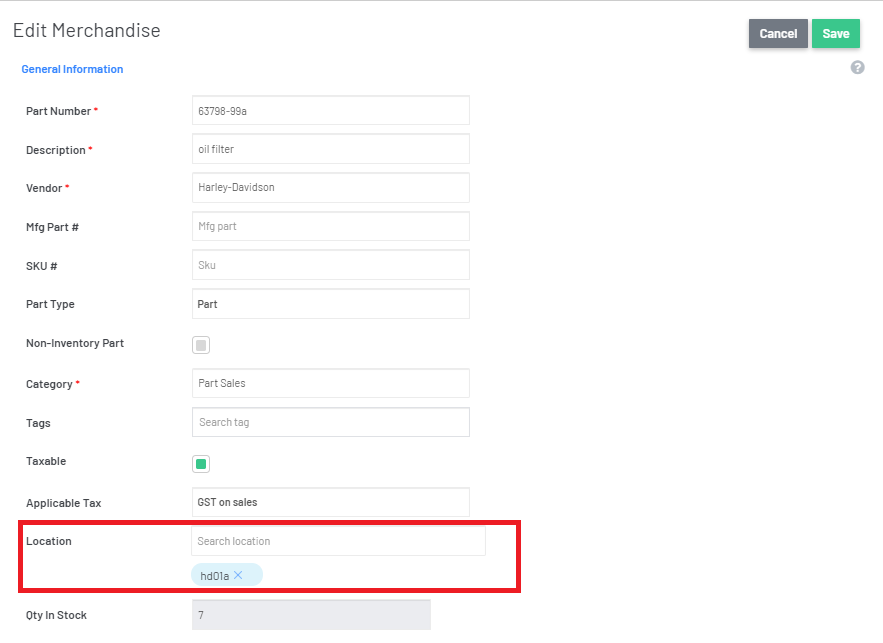This screenshot has height=643, width=883.
Task: Click the Part Number input field
Action: click(331, 111)
